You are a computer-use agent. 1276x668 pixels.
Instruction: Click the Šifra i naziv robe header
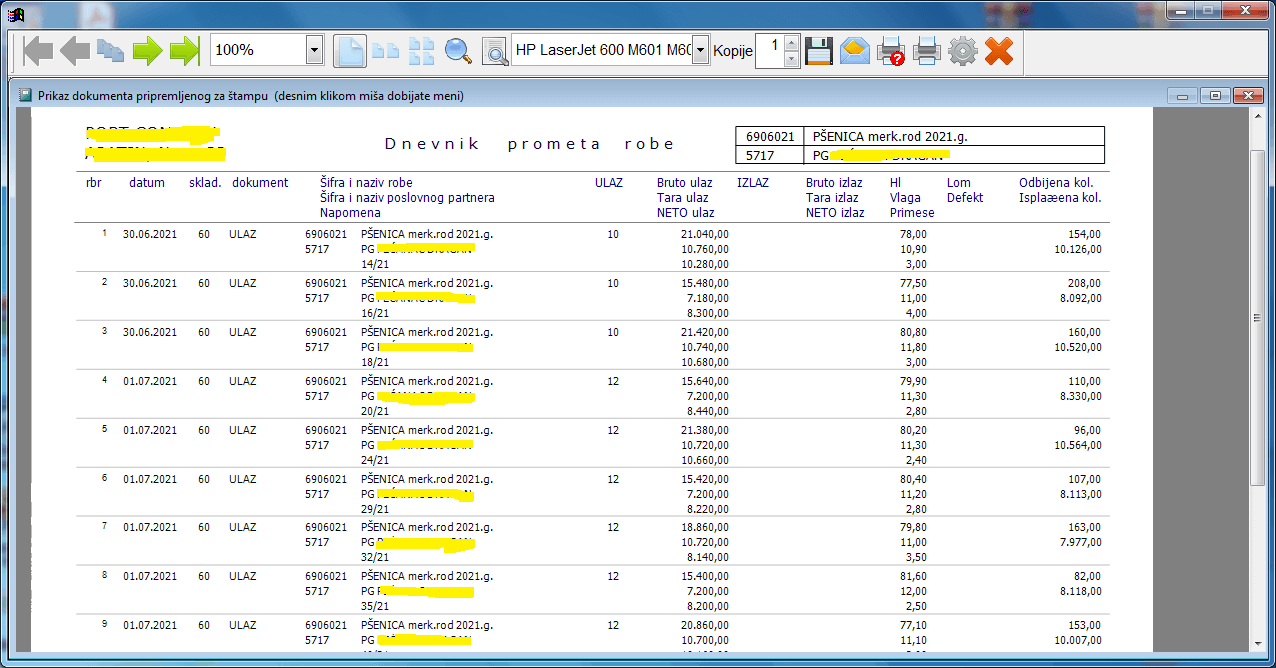tap(366, 183)
